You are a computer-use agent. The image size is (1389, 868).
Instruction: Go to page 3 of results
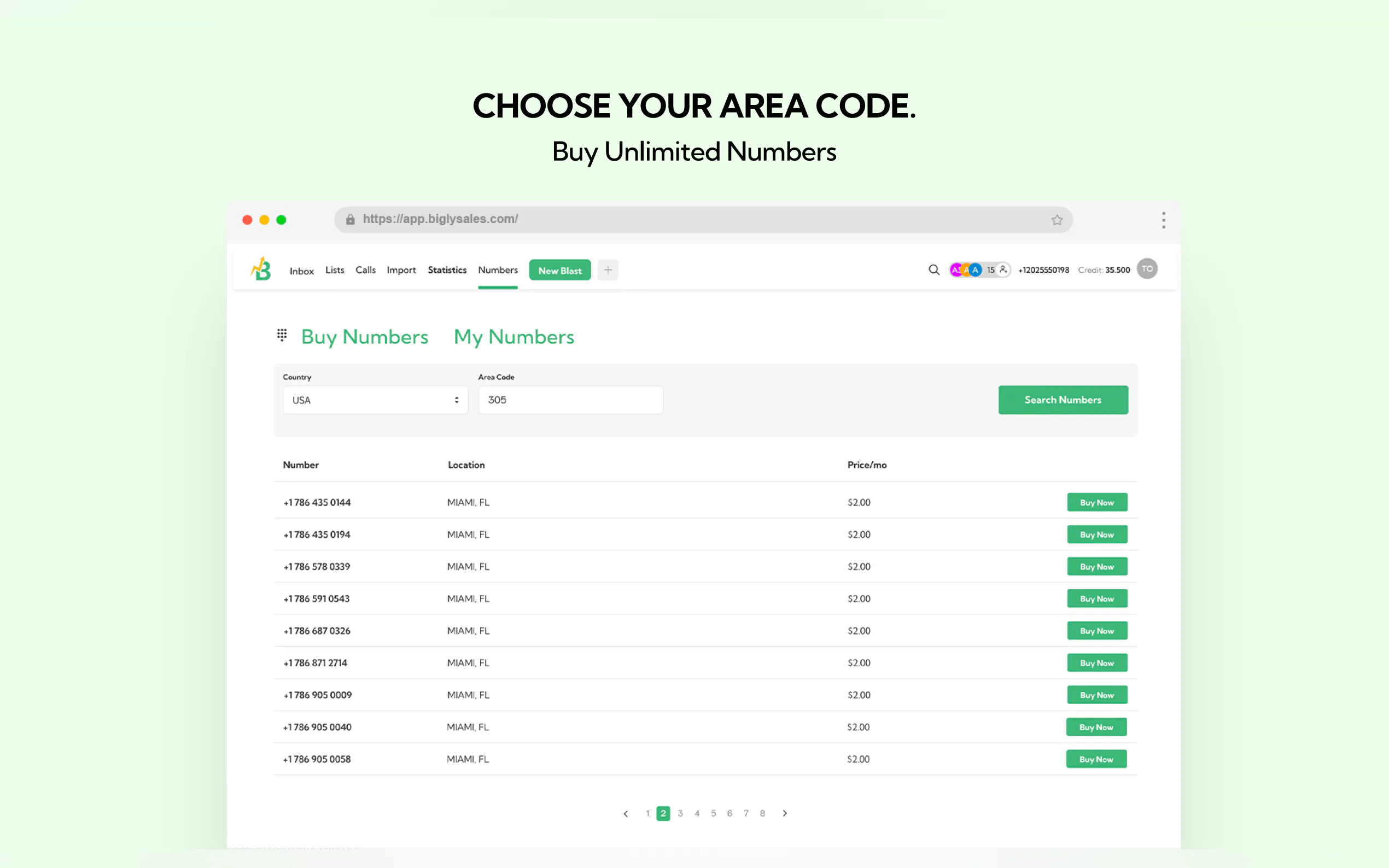[x=680, y=813]
